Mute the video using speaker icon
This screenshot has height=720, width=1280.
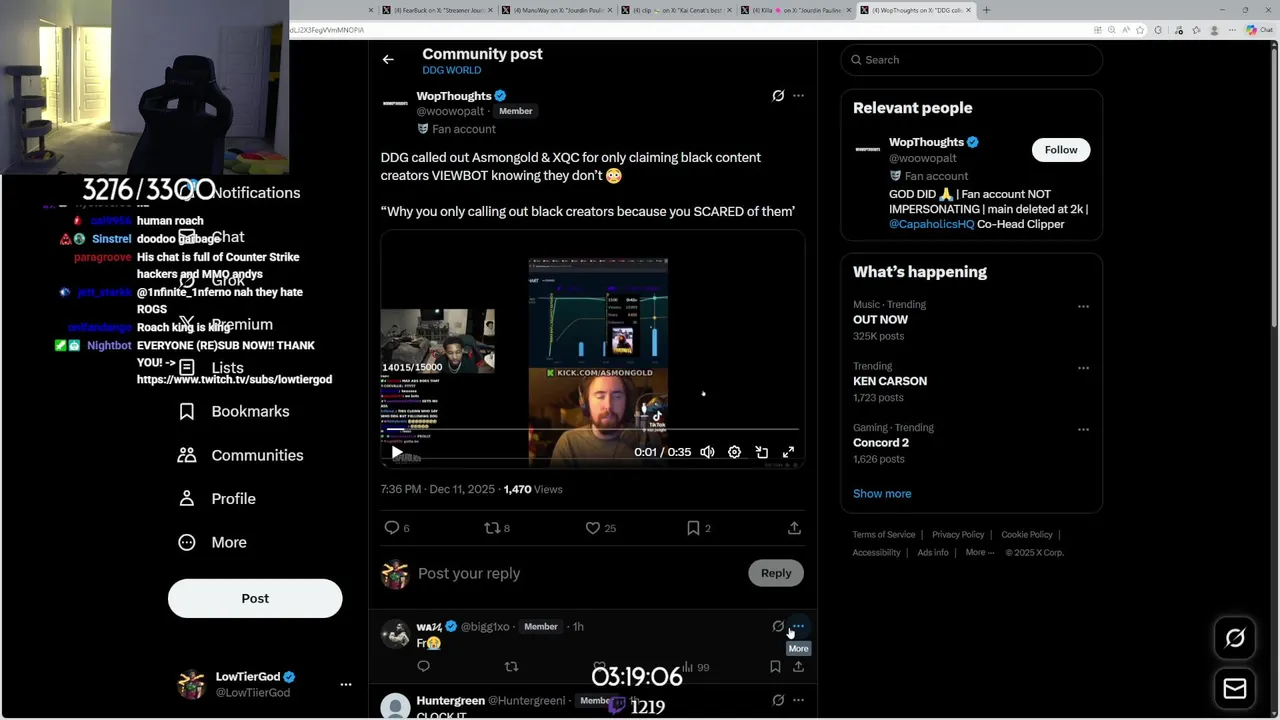click(x=707, y=452)
